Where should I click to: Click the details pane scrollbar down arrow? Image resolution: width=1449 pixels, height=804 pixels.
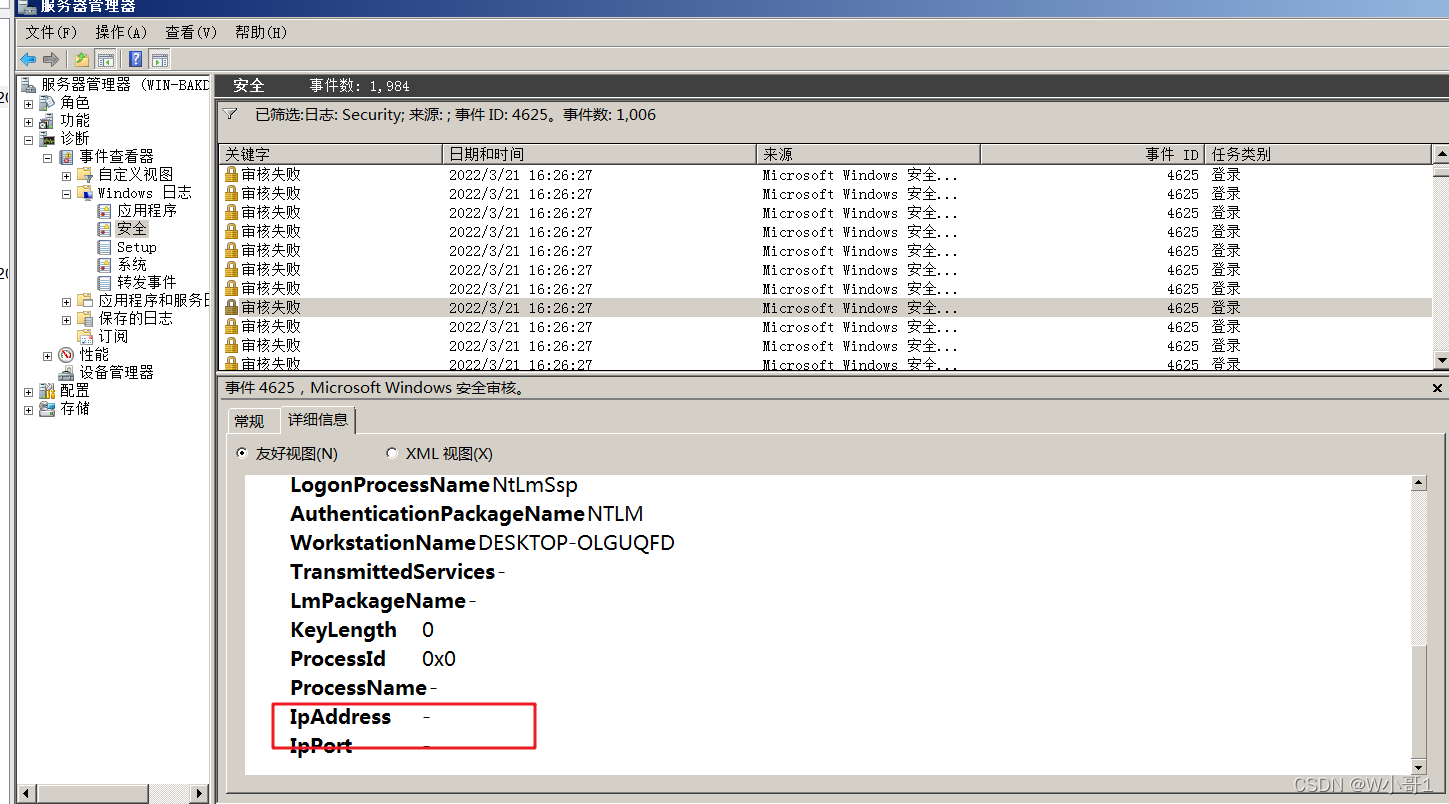1418,766
